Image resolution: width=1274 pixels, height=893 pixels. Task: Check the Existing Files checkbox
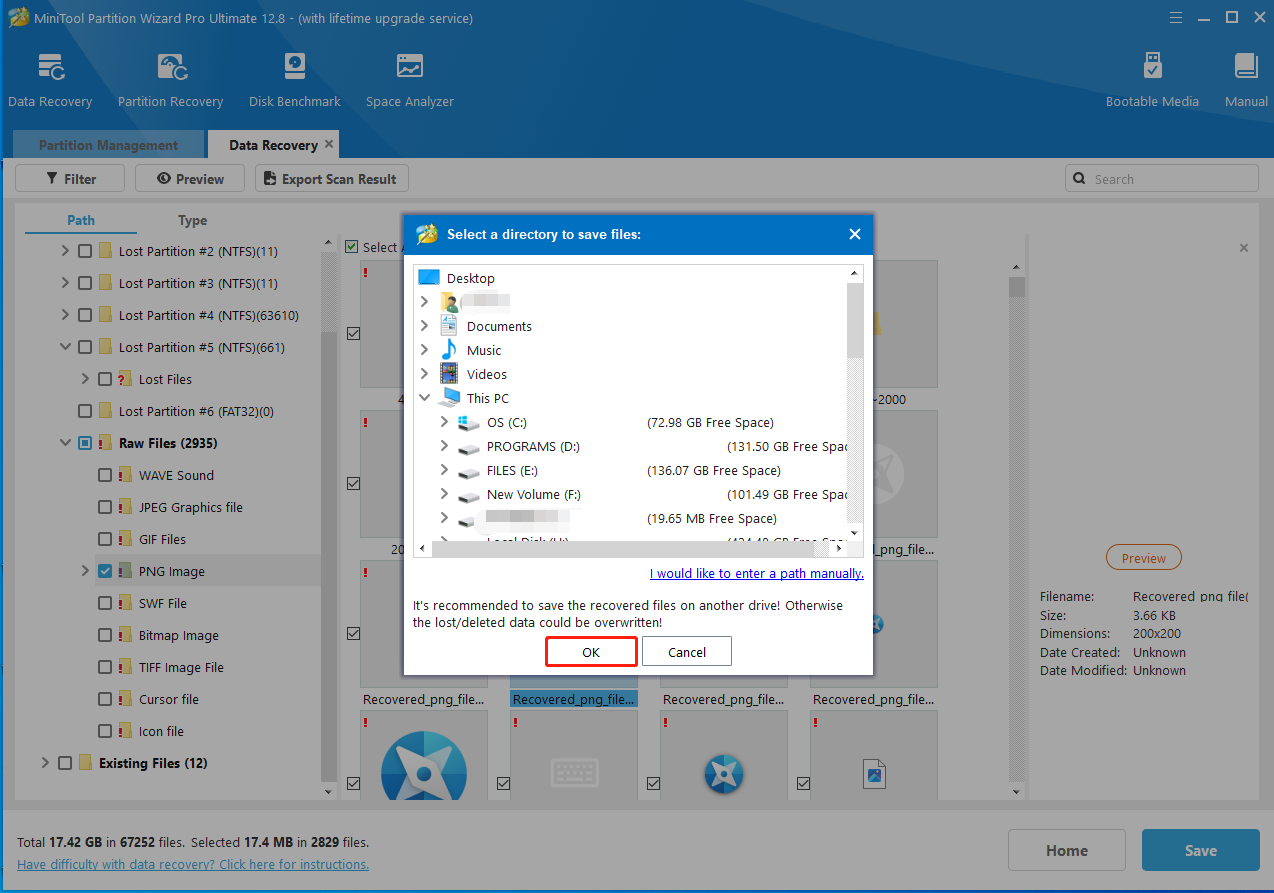pos(65,763)
